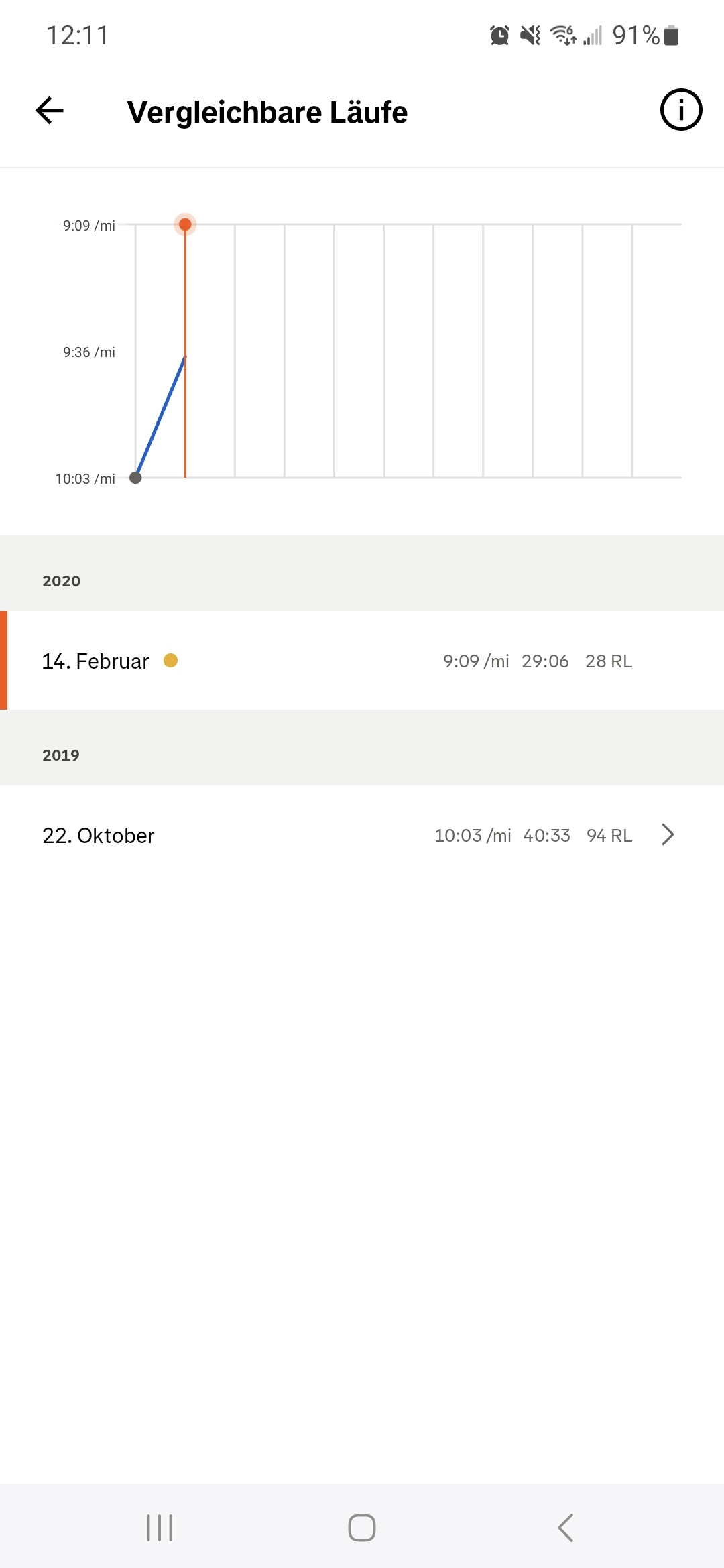The height and width of the screenshot is (1568, 724).
Task: Tap the Android home button
Action: click(362, 1528)
